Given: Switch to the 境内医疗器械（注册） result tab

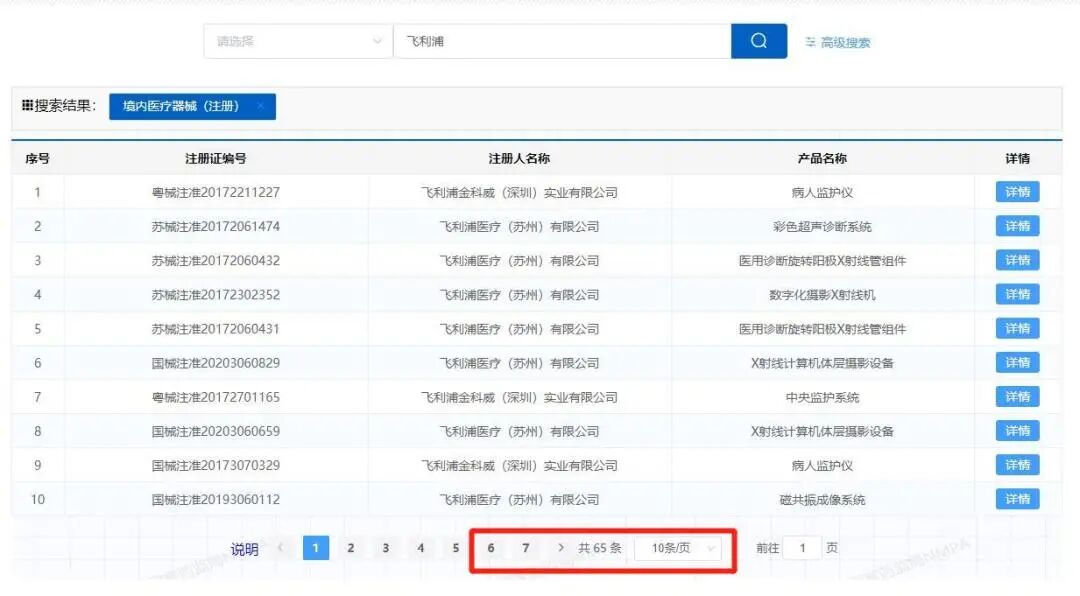Looking at the screenshot, I should coord(192,106).
